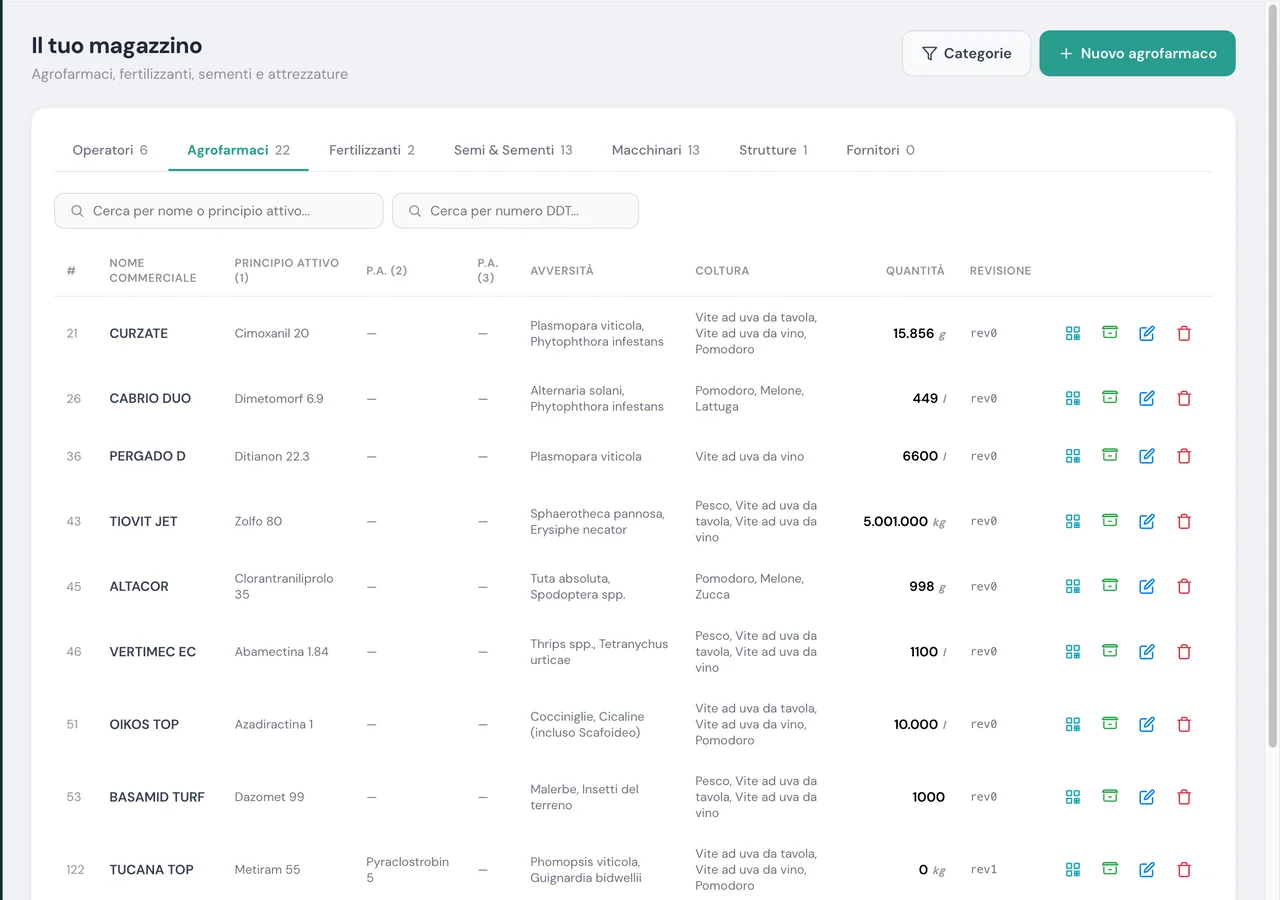Focus the name or active ingredient search
1280x900 pixels.
[x=219, y=211]
